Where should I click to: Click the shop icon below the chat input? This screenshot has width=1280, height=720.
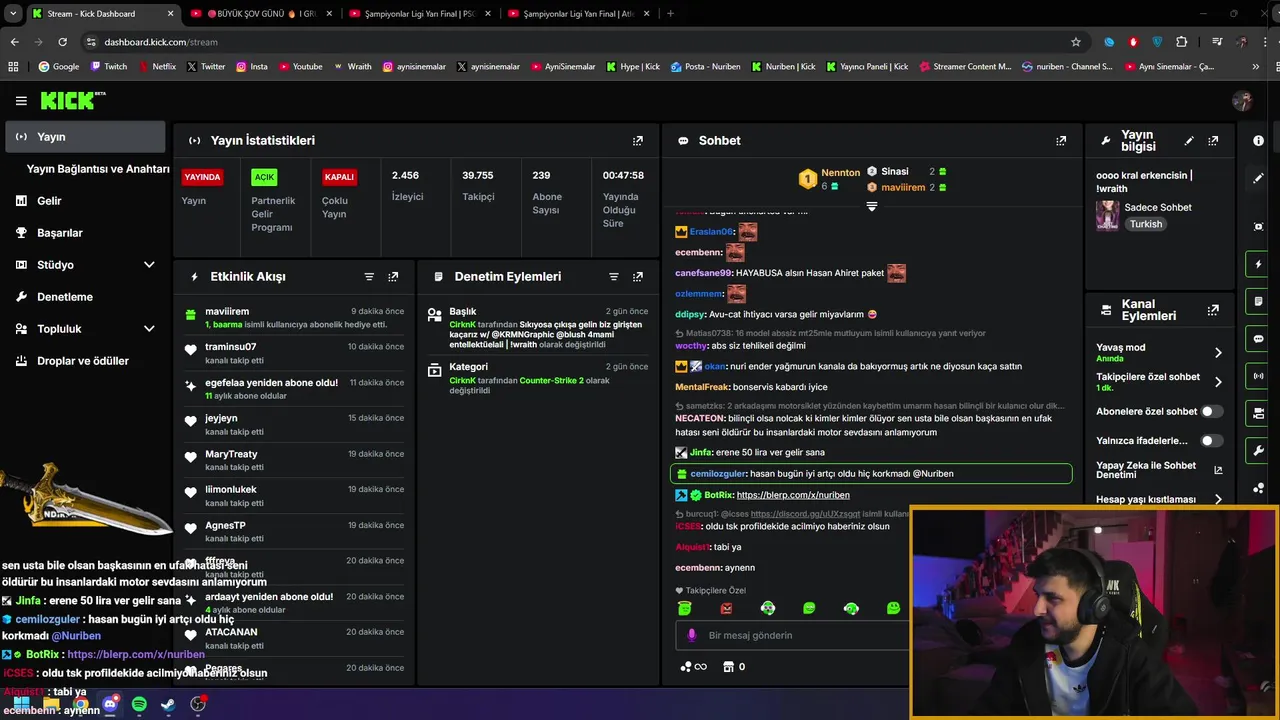tap(728, 667)
